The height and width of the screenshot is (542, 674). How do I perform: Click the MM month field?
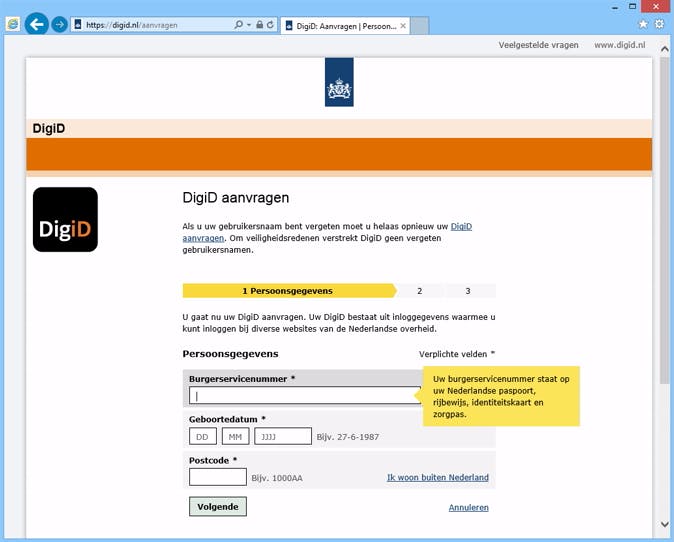[235, 437]
